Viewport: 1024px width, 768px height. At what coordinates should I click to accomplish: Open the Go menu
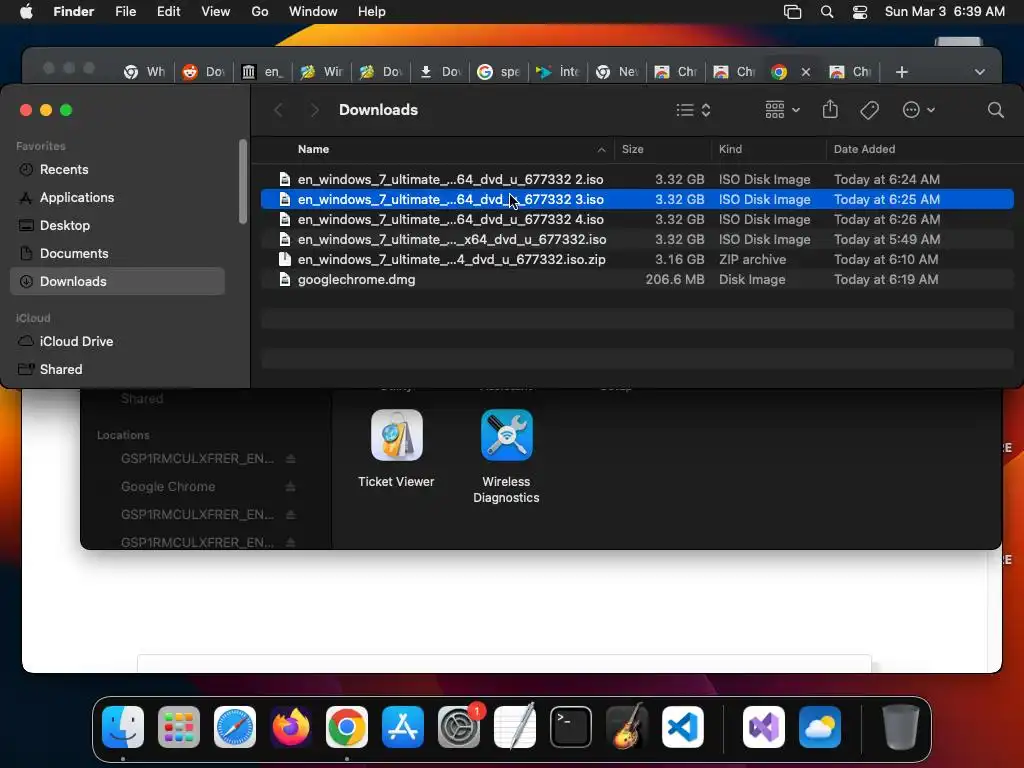point(260,12)
